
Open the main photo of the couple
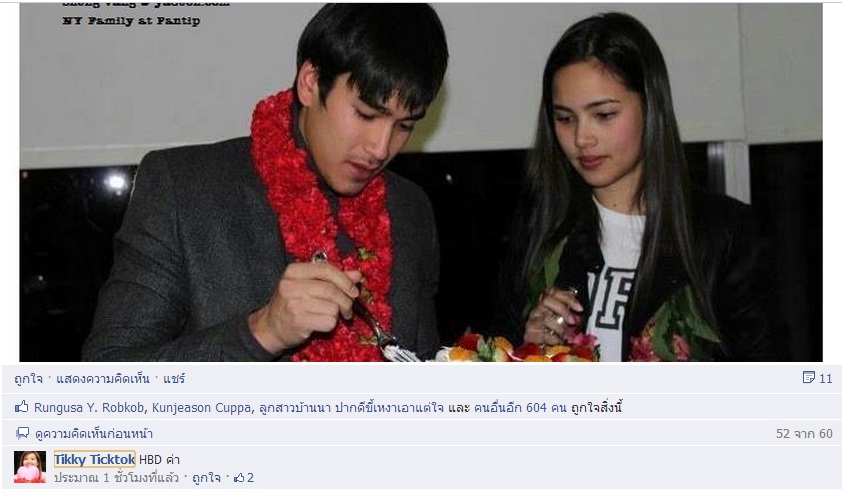click(421, 182)
